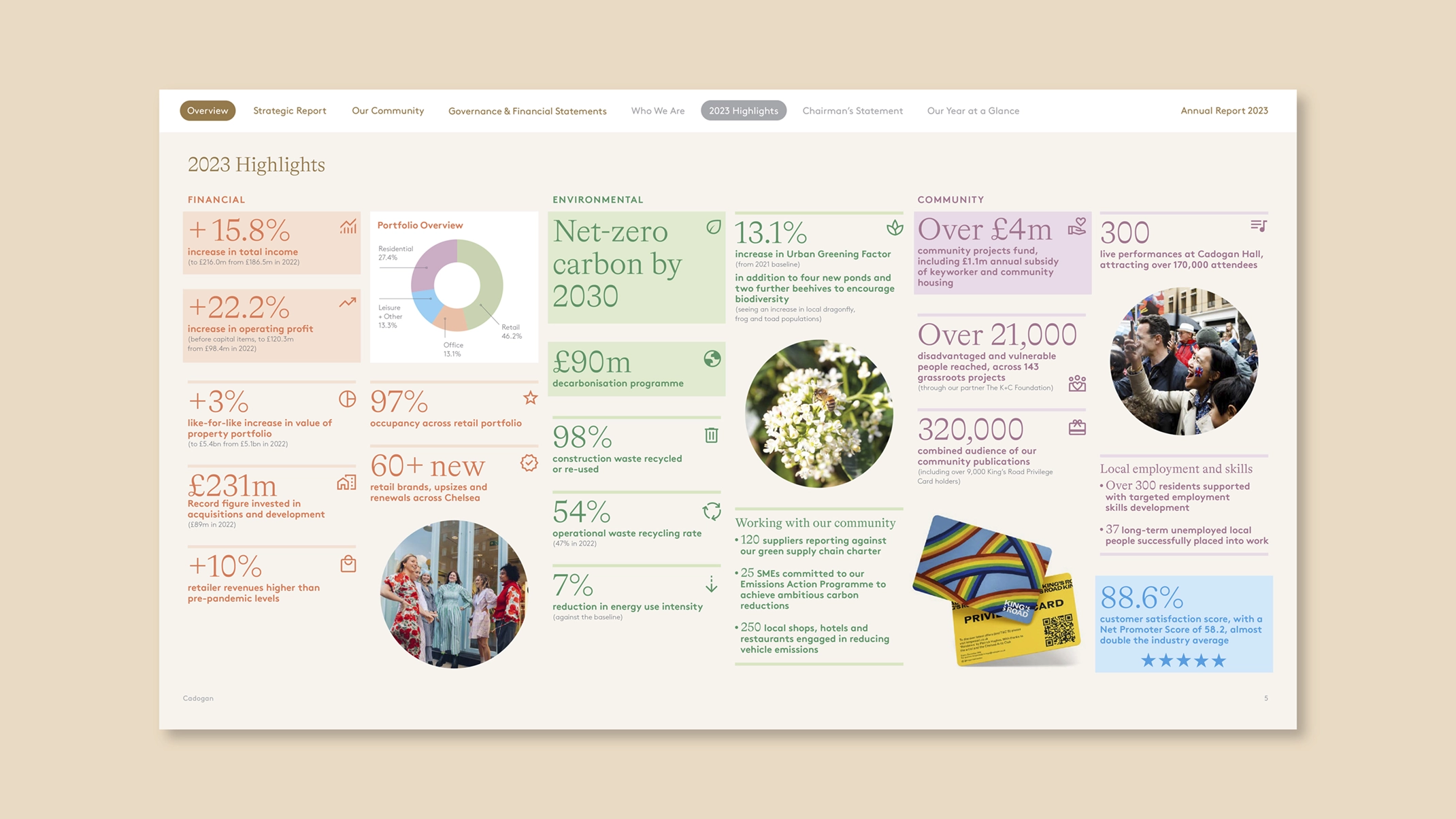Click the trash bin icon beside 98%
Viewport: 1456px width, 819px height.
coord(711,435)
